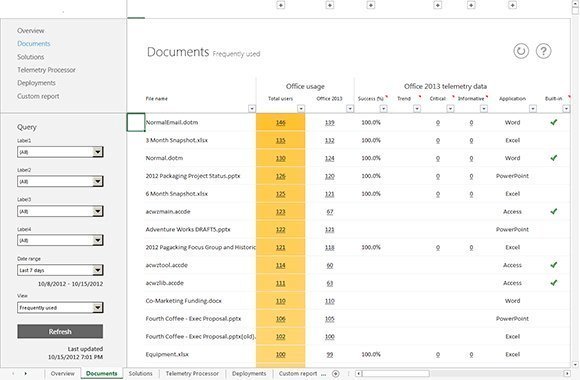580x380 pixels.
Task: Click Total users value 146 for NormalEmail.dotm
Action: point(281,122)
